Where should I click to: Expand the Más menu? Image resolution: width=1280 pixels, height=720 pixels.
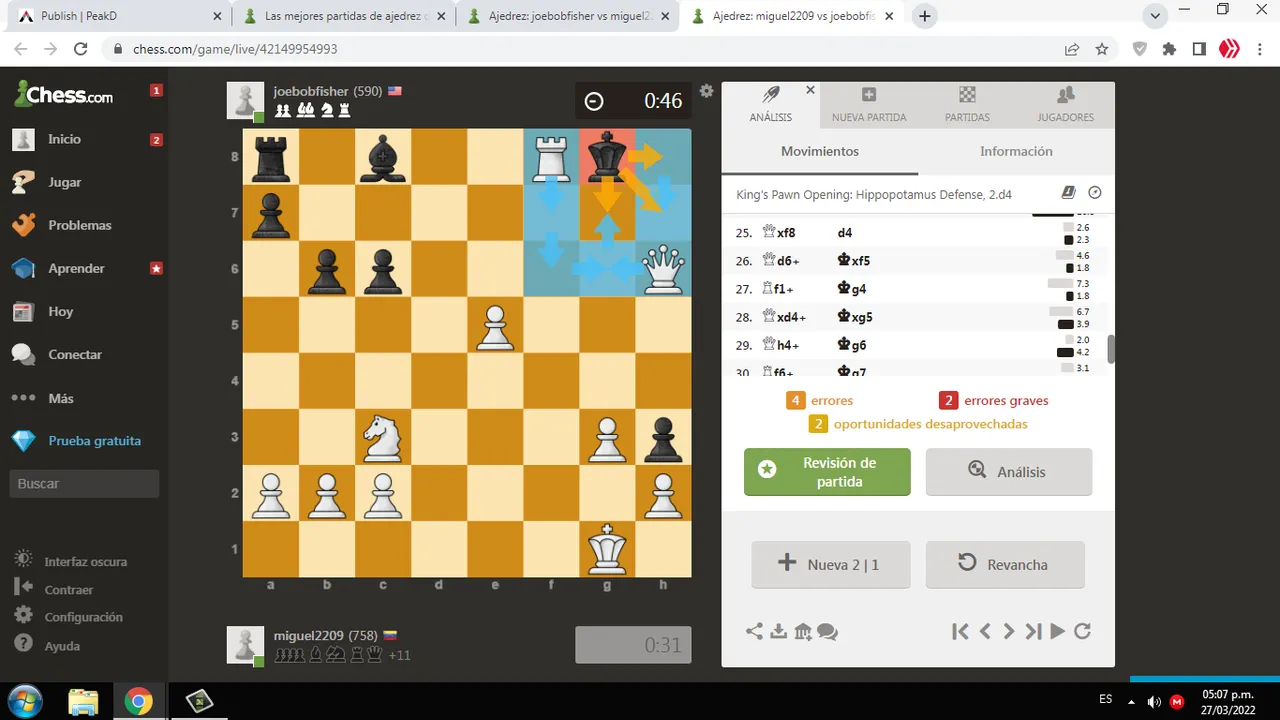pyautogui.click(x=60, y=398)
